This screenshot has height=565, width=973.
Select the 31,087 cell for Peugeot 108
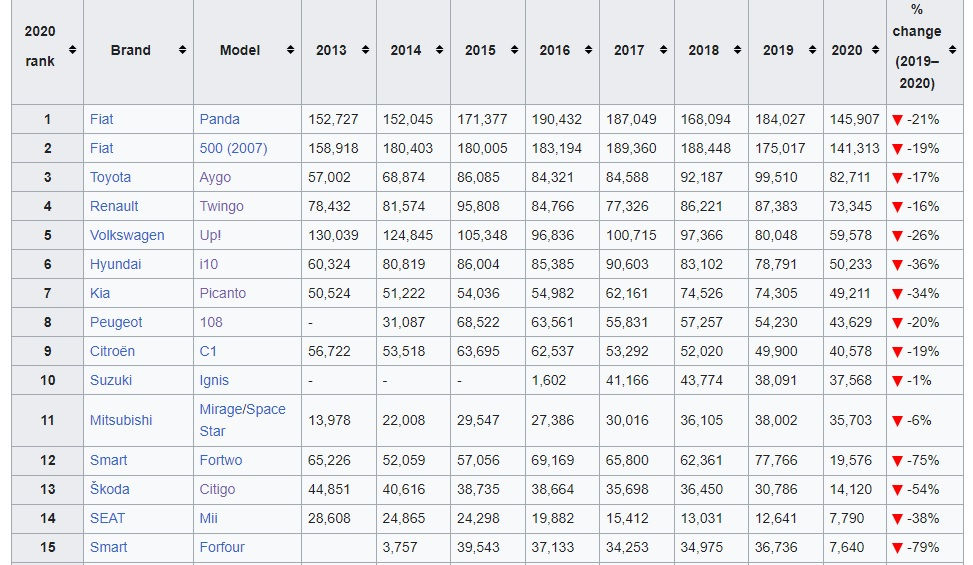coord(413,323)
